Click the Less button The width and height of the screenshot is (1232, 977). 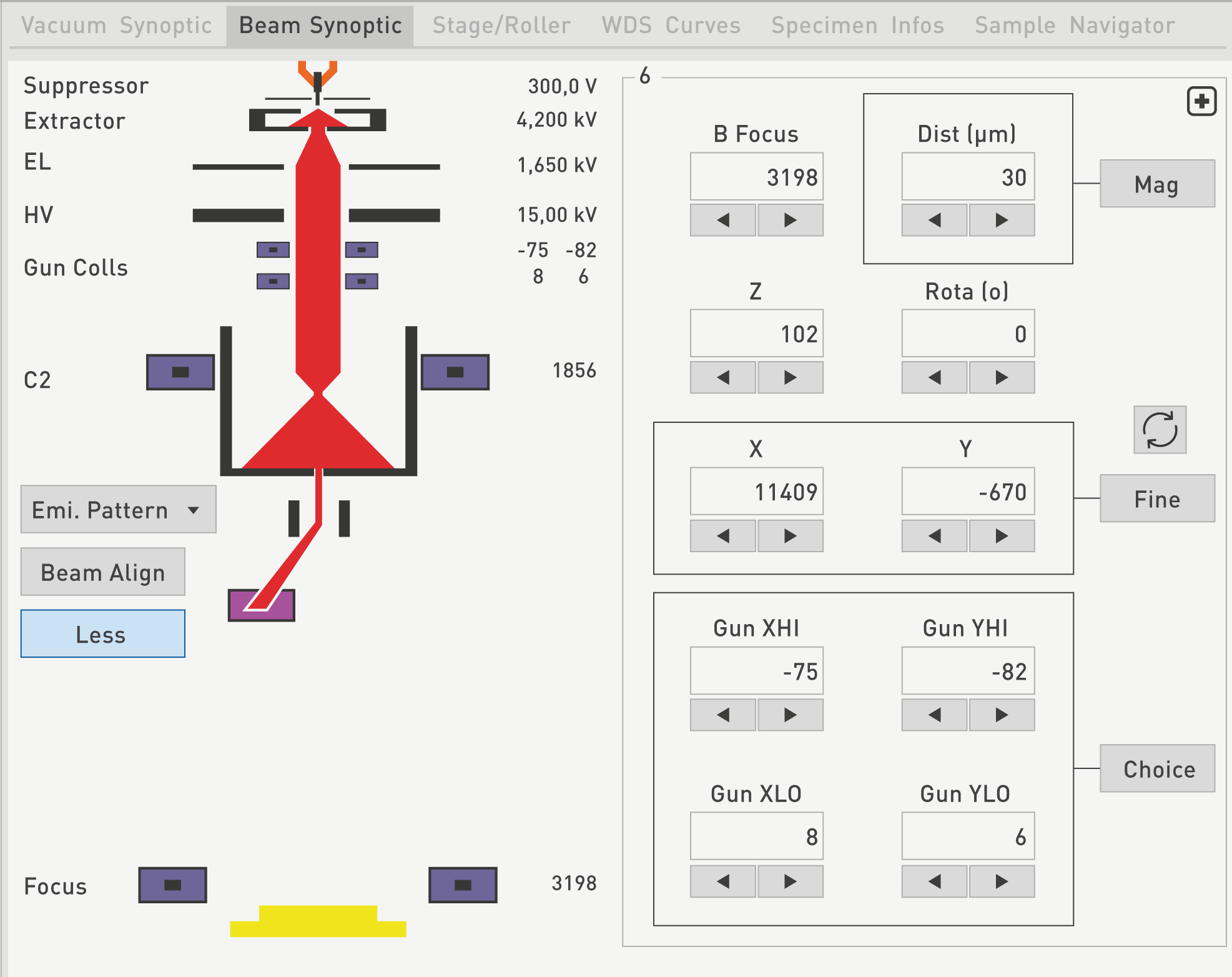pyautogui.click(x=102, y=634)
